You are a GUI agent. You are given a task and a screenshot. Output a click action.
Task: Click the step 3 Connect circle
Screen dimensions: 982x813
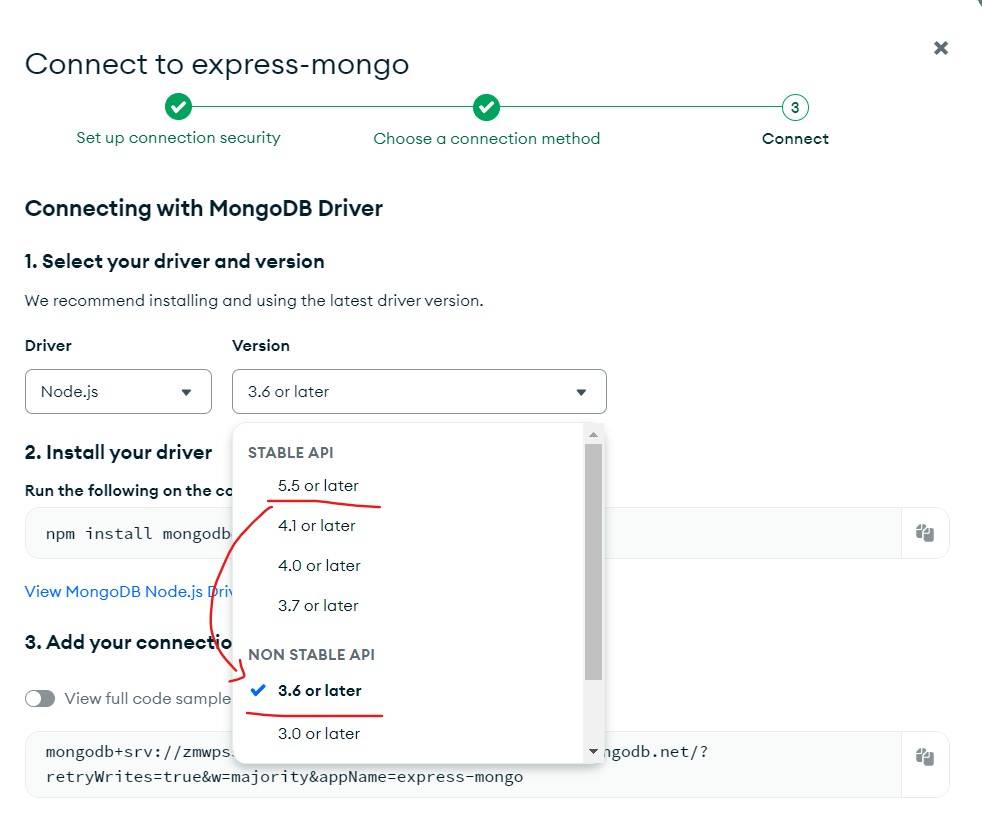[795, 108]
